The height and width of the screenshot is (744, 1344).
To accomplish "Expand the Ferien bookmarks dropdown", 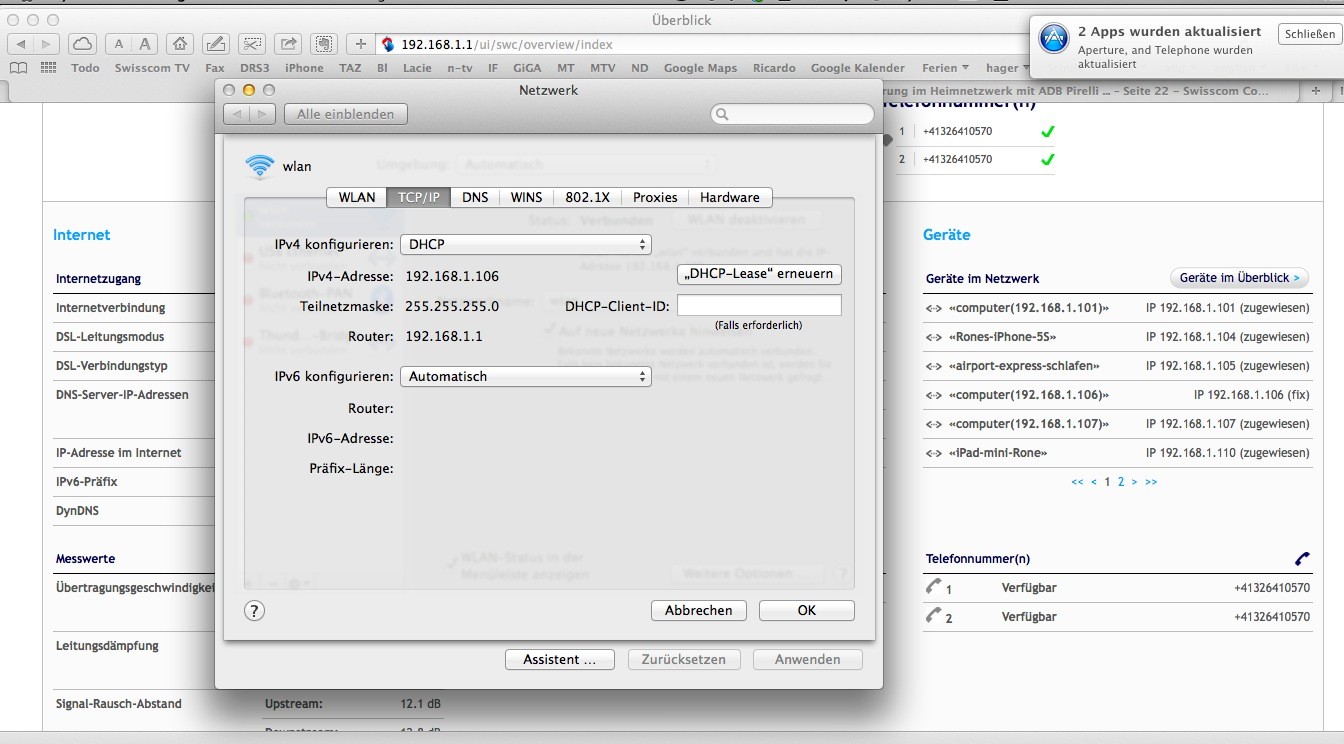I will tap(944, 67).
